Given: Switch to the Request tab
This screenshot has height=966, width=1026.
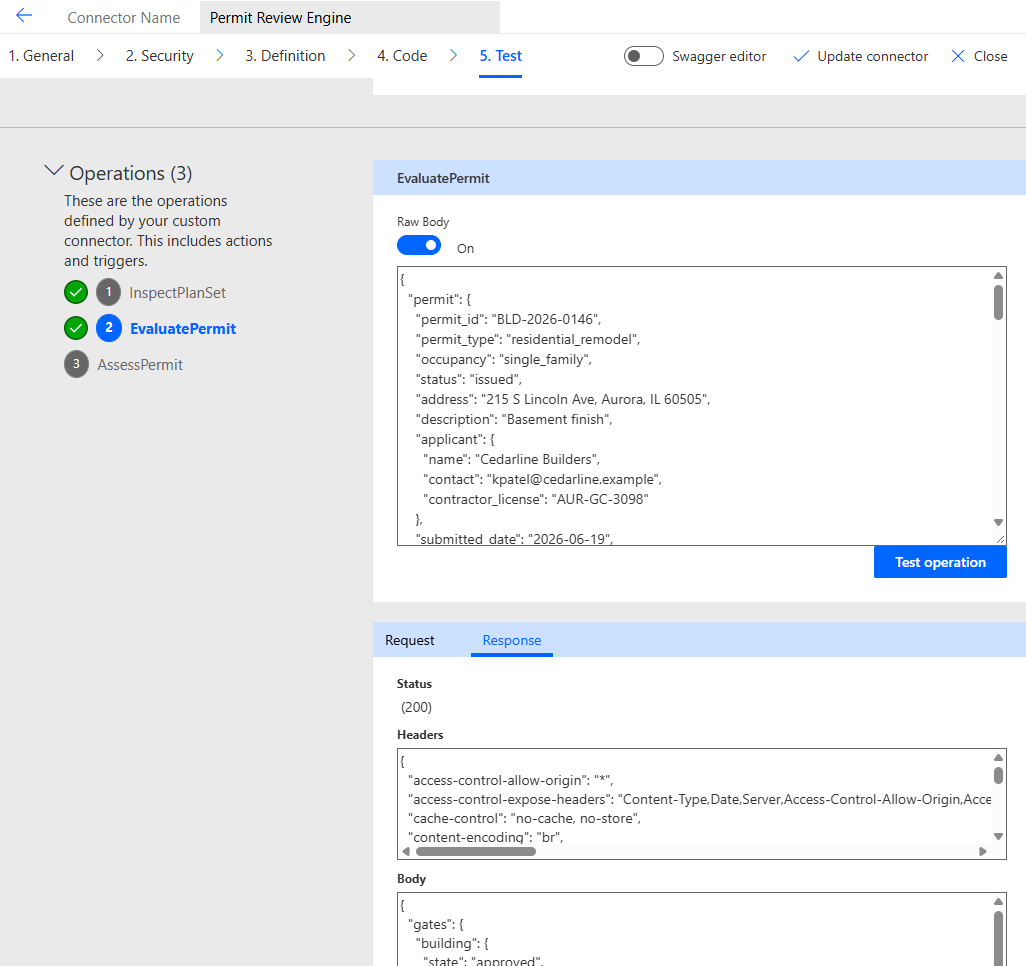Looking at the screenshot, I should 410,640.
